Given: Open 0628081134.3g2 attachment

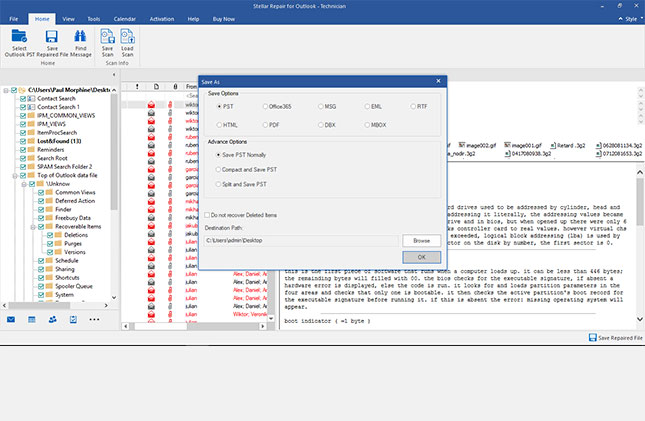Looking at the screenshot, I should [x=619, y=145].
